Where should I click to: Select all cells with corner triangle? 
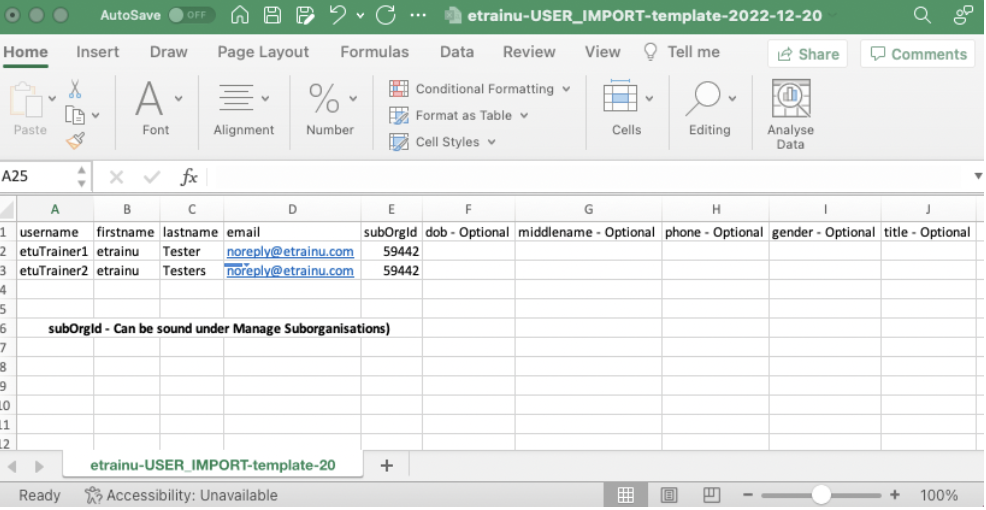click(x=8, y=209)
